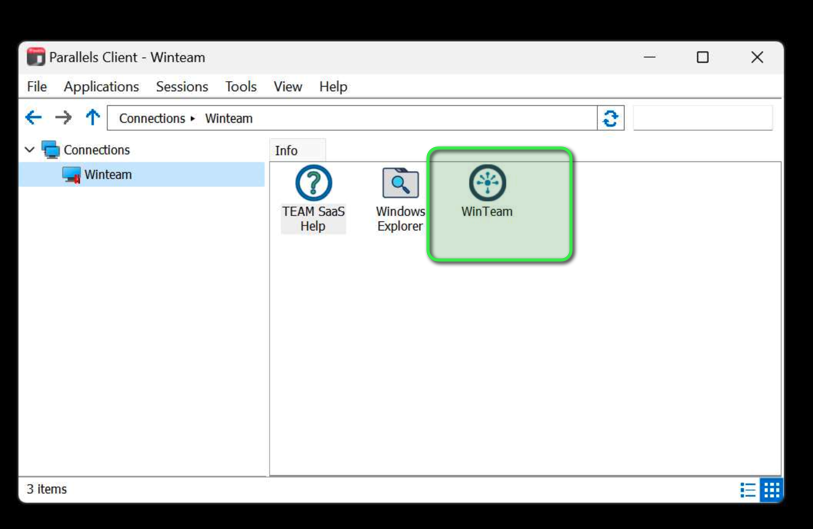This screenshot has width=813, height=529.
Task: Close the Parallels Client window
Action: coord(757,57)
